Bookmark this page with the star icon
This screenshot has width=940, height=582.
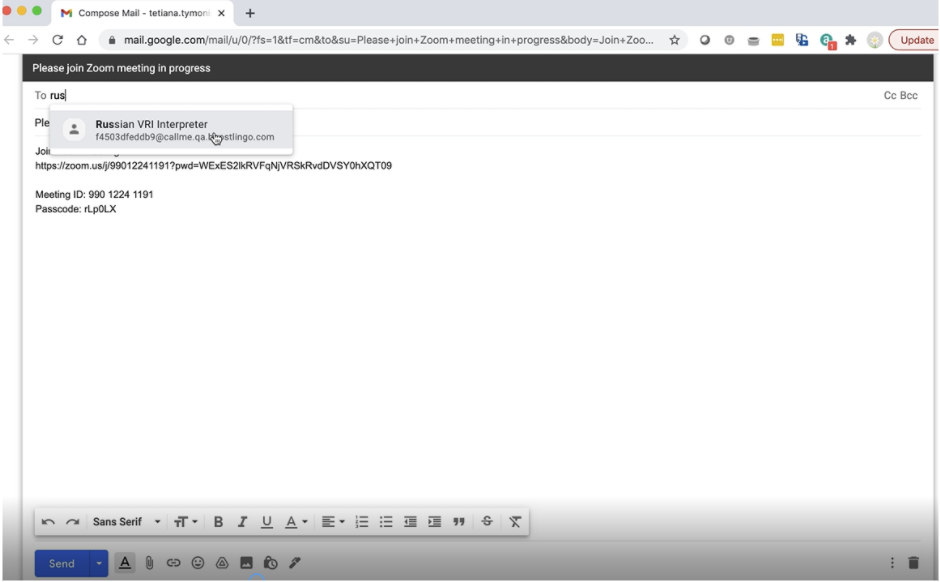pyautogui.click(x=675, y=40)
